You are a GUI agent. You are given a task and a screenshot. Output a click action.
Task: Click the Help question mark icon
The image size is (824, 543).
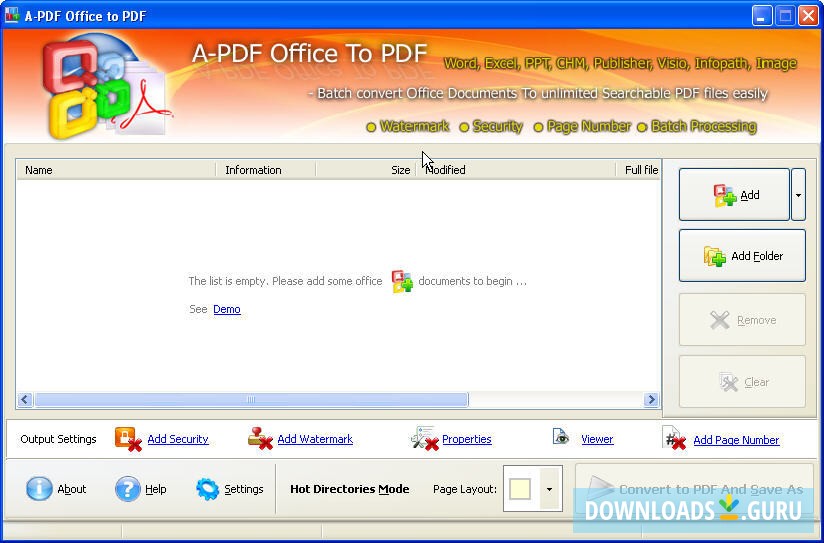pos(128,489)
